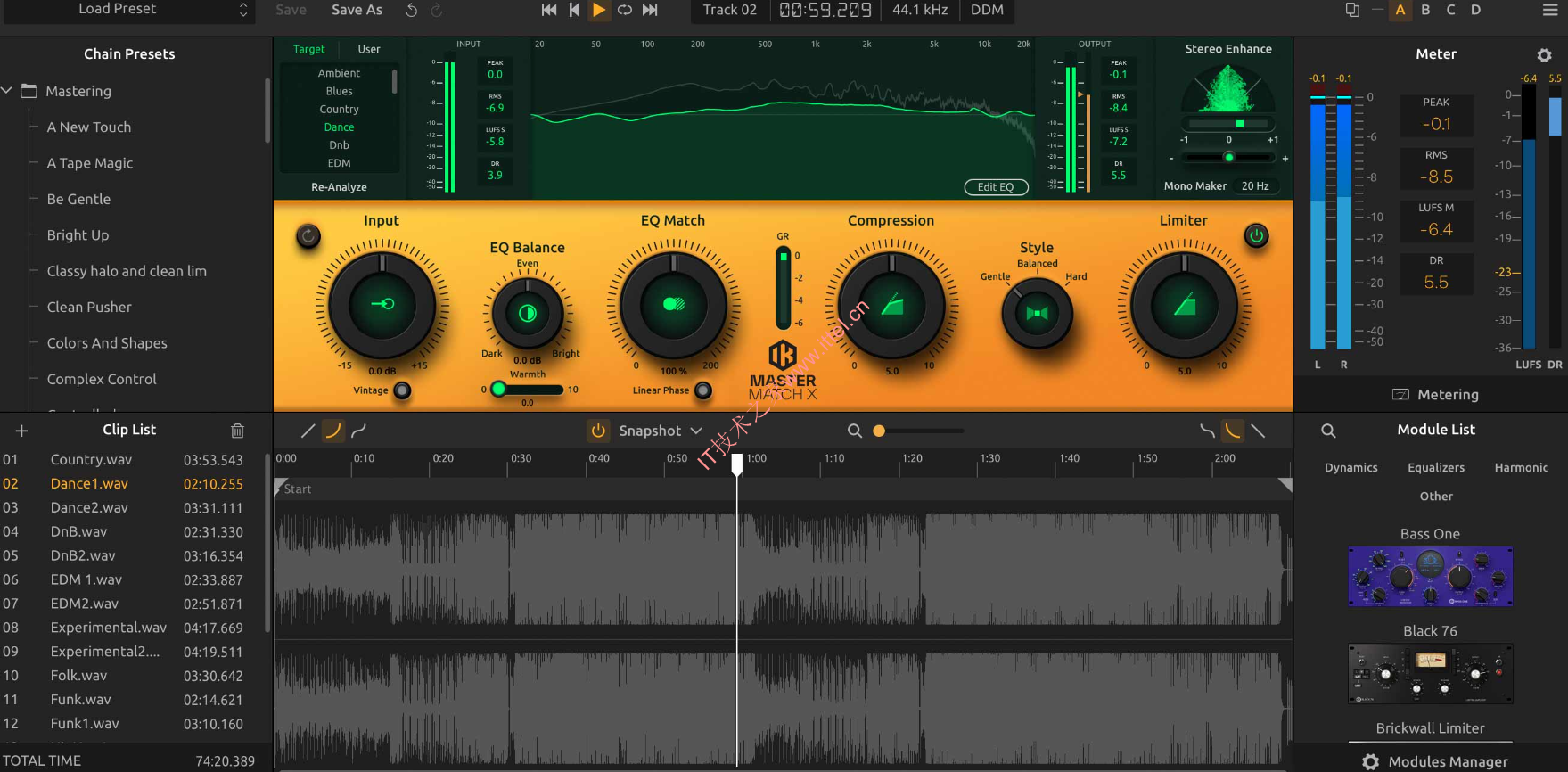Start playback with play button
Screen dimensions: 1568x772
click(x=599, y=10)
